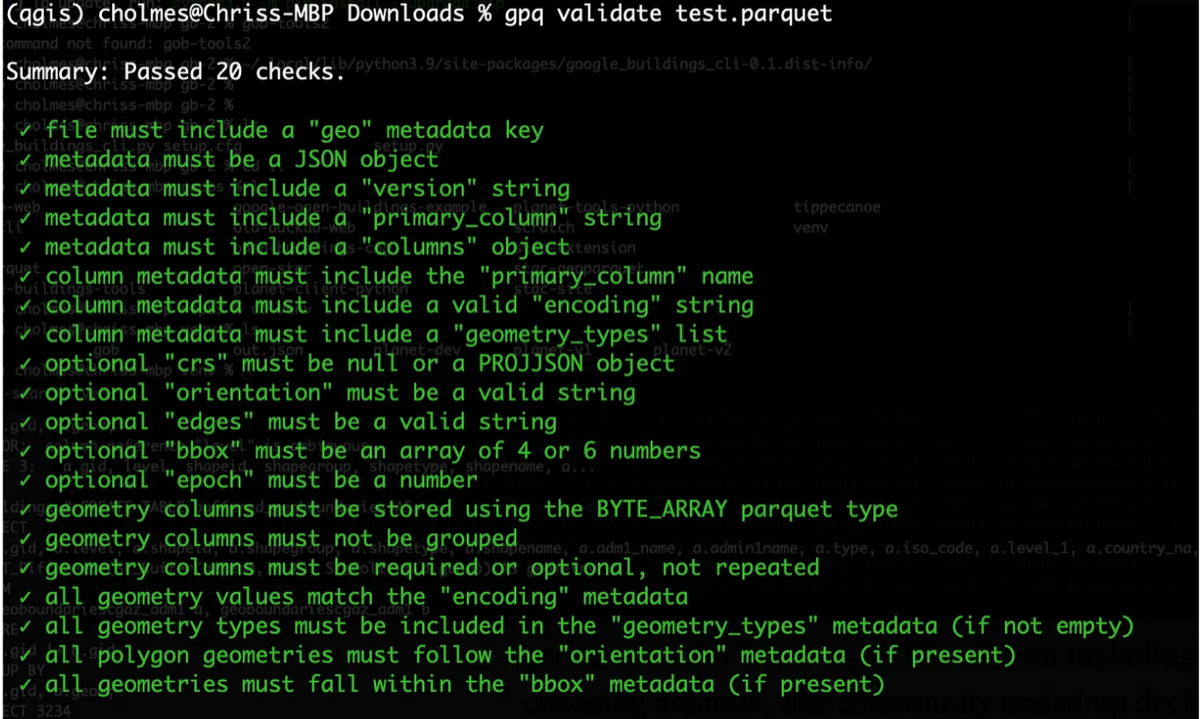This screenshot has width=1200, height=719.
Task: Click the "Summary: Passed 20 checks." line
Action: tap(175, 72)
